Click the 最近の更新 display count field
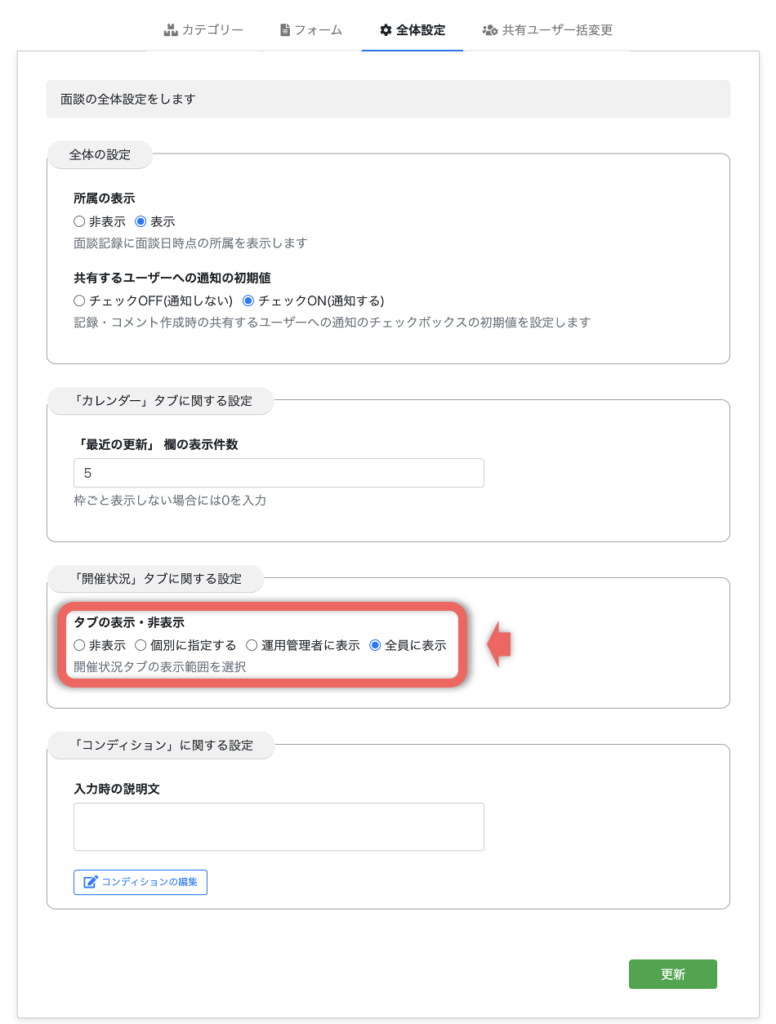This screenshot has width=776, height=1024. tap(278, 473)
